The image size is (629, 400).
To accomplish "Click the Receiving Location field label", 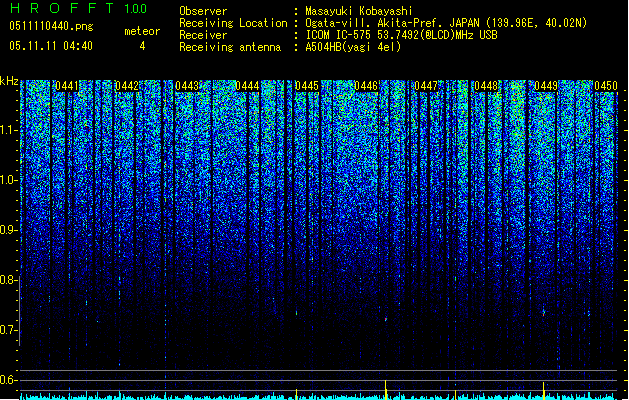I will point(233,23).
